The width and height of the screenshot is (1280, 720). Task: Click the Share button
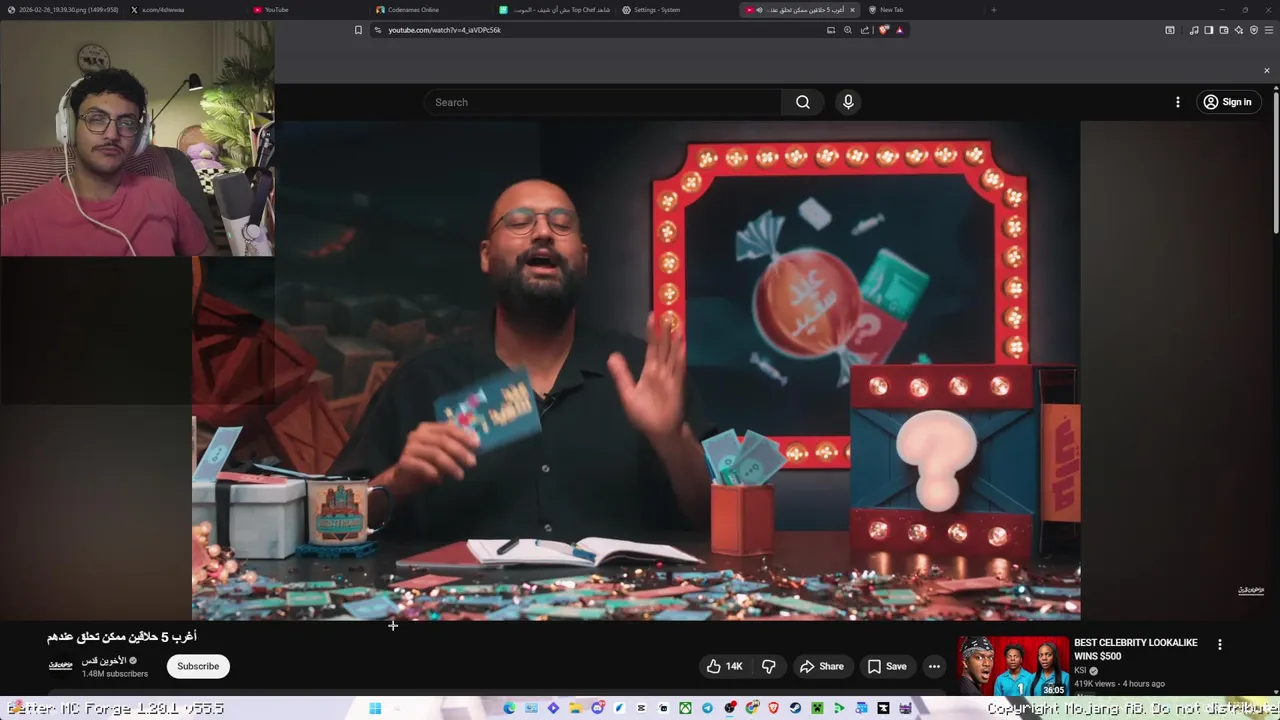click(x=822, y=666)
